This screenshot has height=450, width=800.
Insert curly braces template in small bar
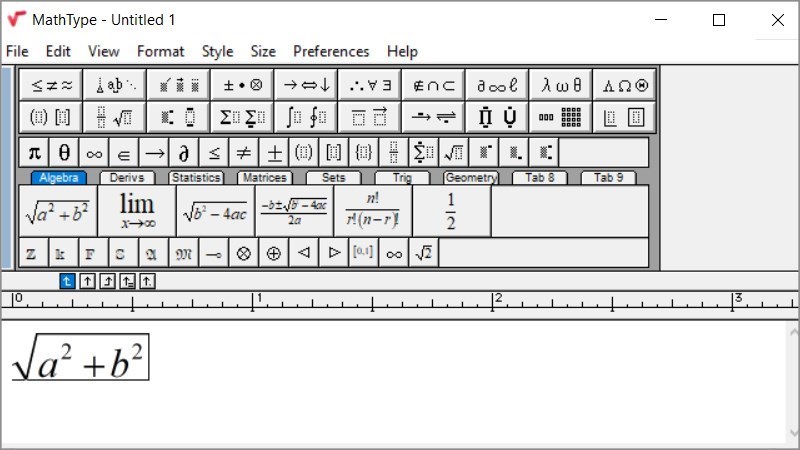pos(364,153)
